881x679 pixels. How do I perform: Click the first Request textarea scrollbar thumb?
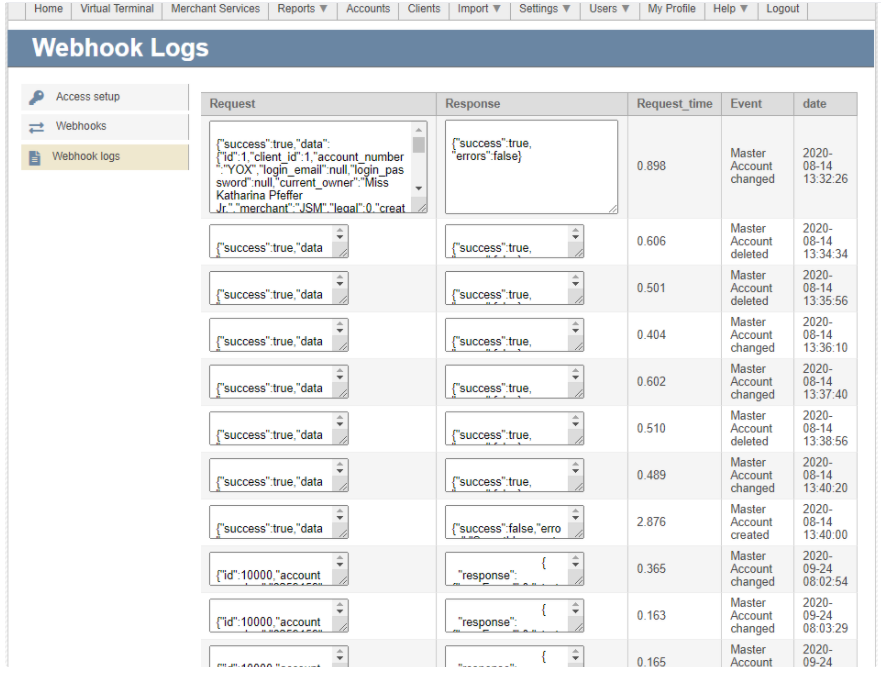[x=419, y=145]
